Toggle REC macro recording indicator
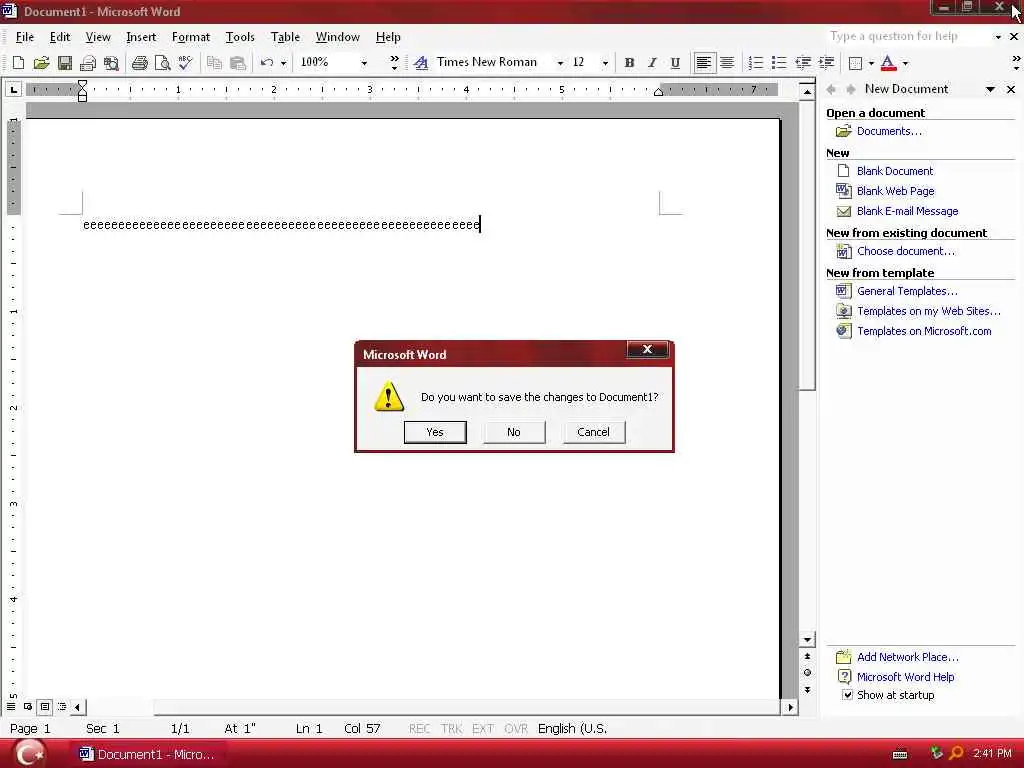 [419, 728]
